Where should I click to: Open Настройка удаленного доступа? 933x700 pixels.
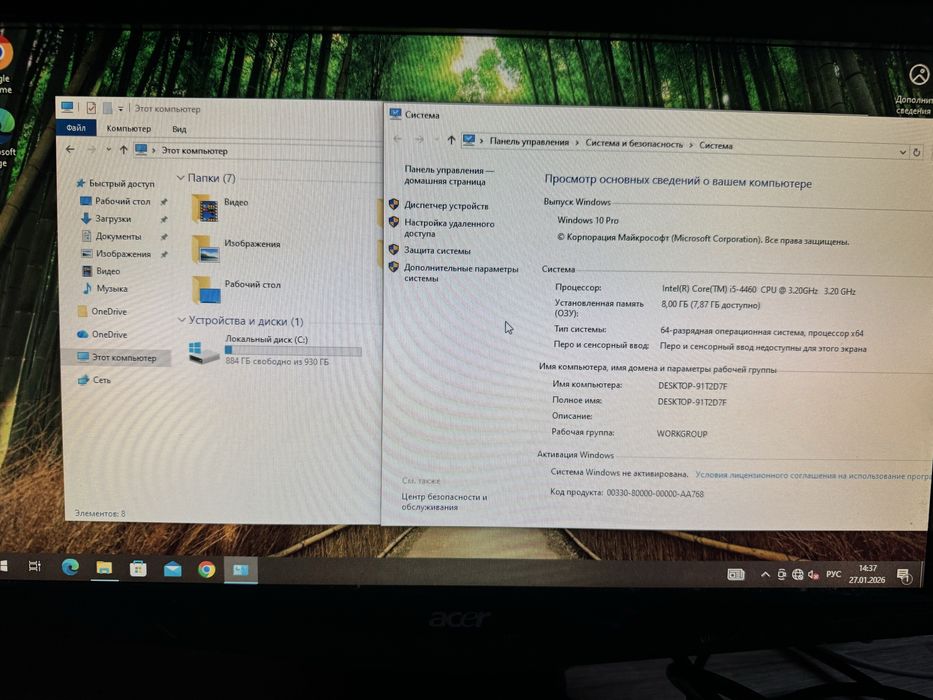coord(449,229)
